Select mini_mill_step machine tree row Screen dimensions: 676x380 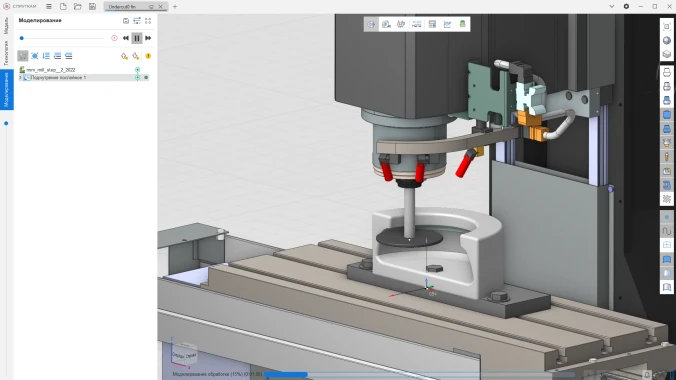(x=84, y=69)
